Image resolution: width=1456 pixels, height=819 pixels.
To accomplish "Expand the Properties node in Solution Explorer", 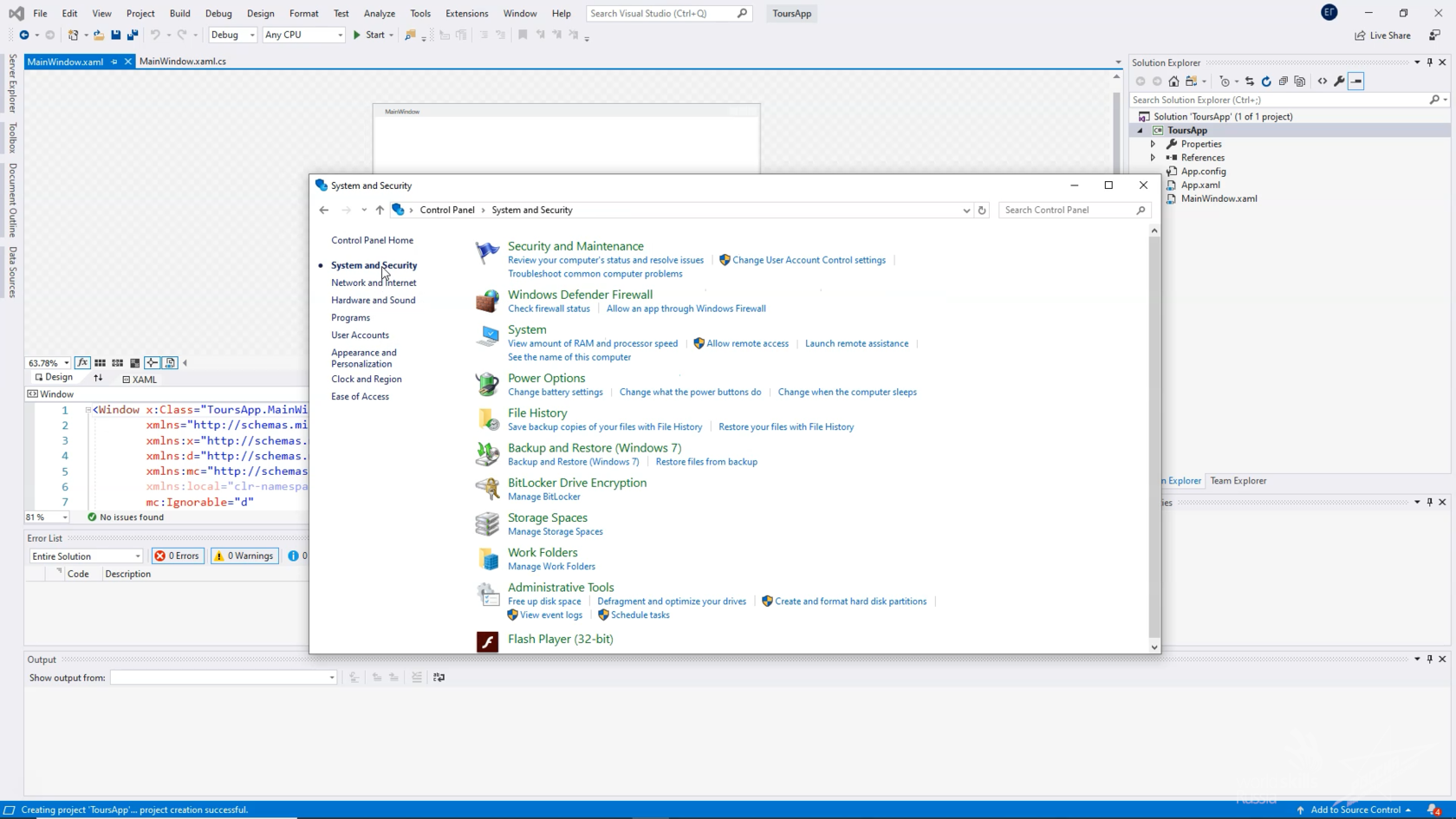I will (1153, 144).
